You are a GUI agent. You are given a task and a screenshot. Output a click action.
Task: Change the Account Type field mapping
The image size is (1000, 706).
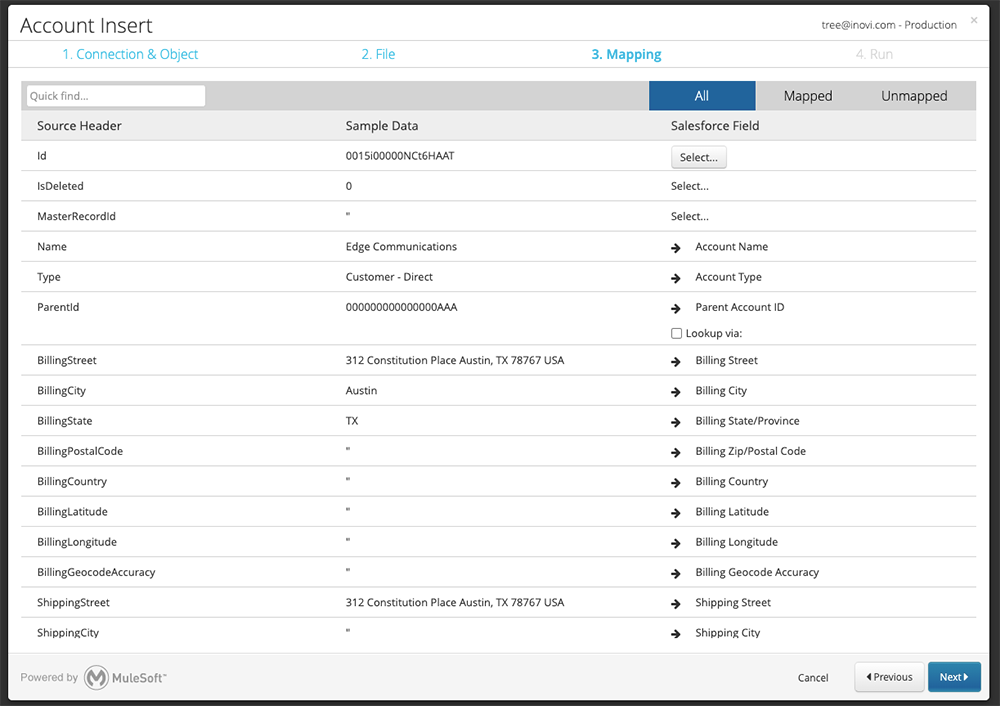(x=728, y=277)
